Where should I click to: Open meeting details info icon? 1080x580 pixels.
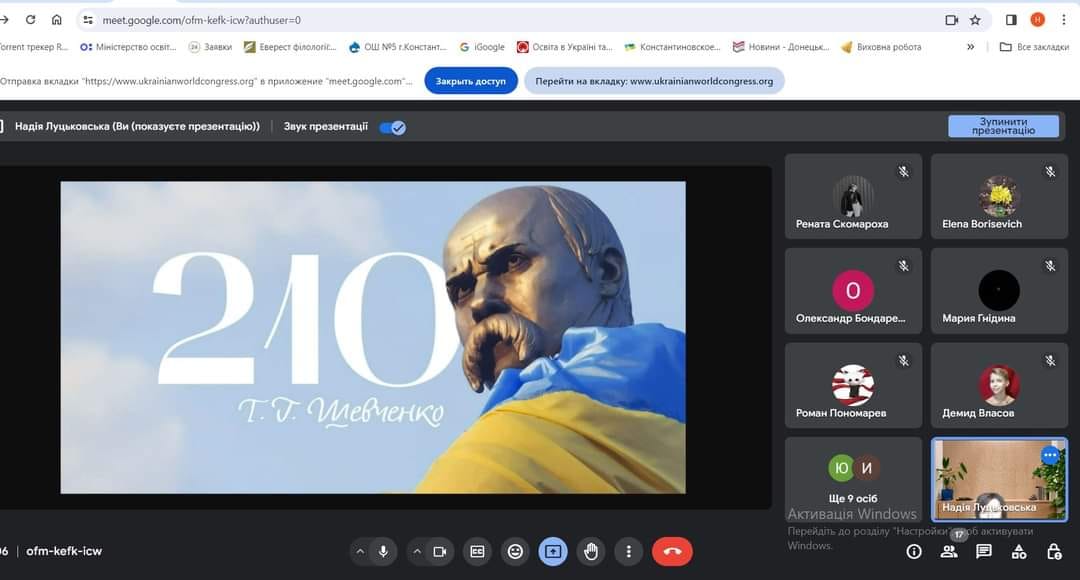(914, 551)
